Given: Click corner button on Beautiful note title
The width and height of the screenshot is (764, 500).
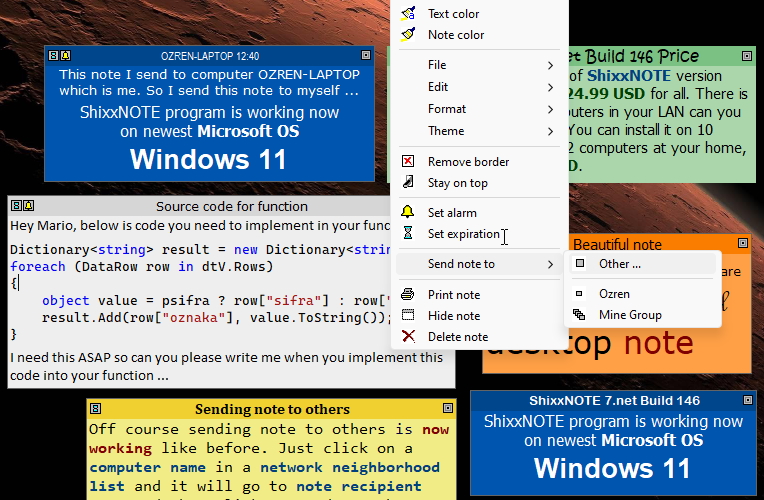Looking at the screenshot, I should pos(743,243).
